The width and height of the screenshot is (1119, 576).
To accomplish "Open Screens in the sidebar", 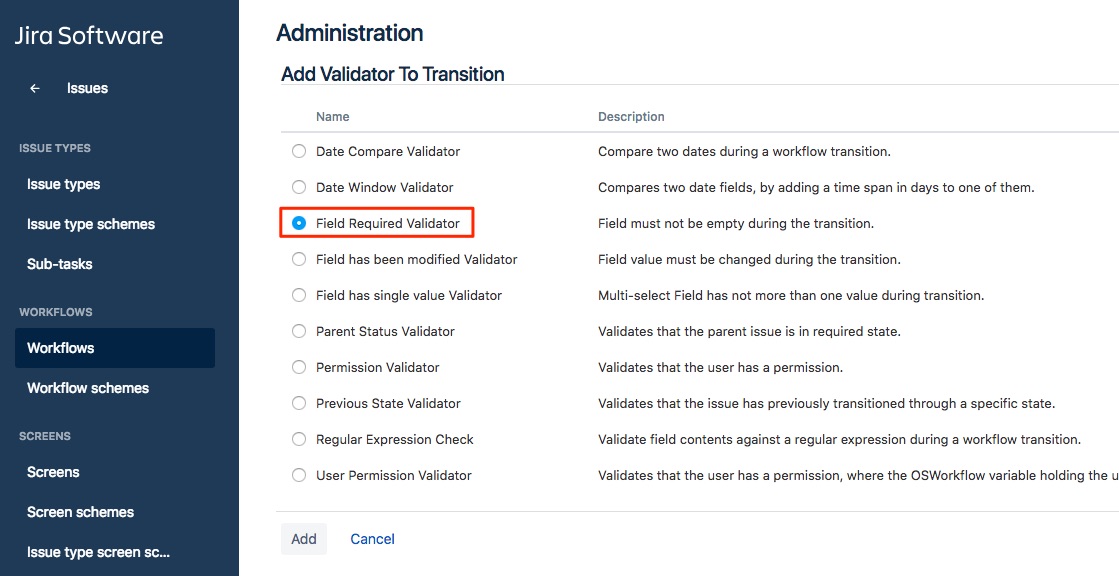I will (53, 472).
